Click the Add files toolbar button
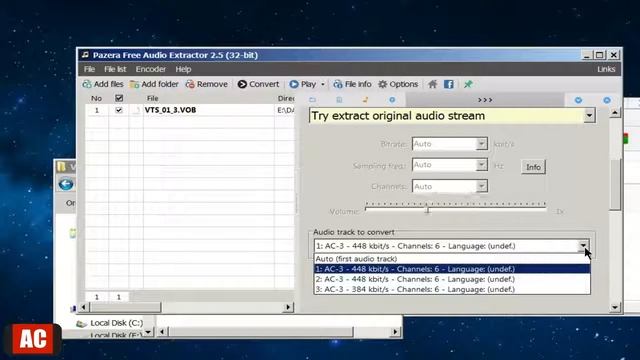 [x=103, y=84]
